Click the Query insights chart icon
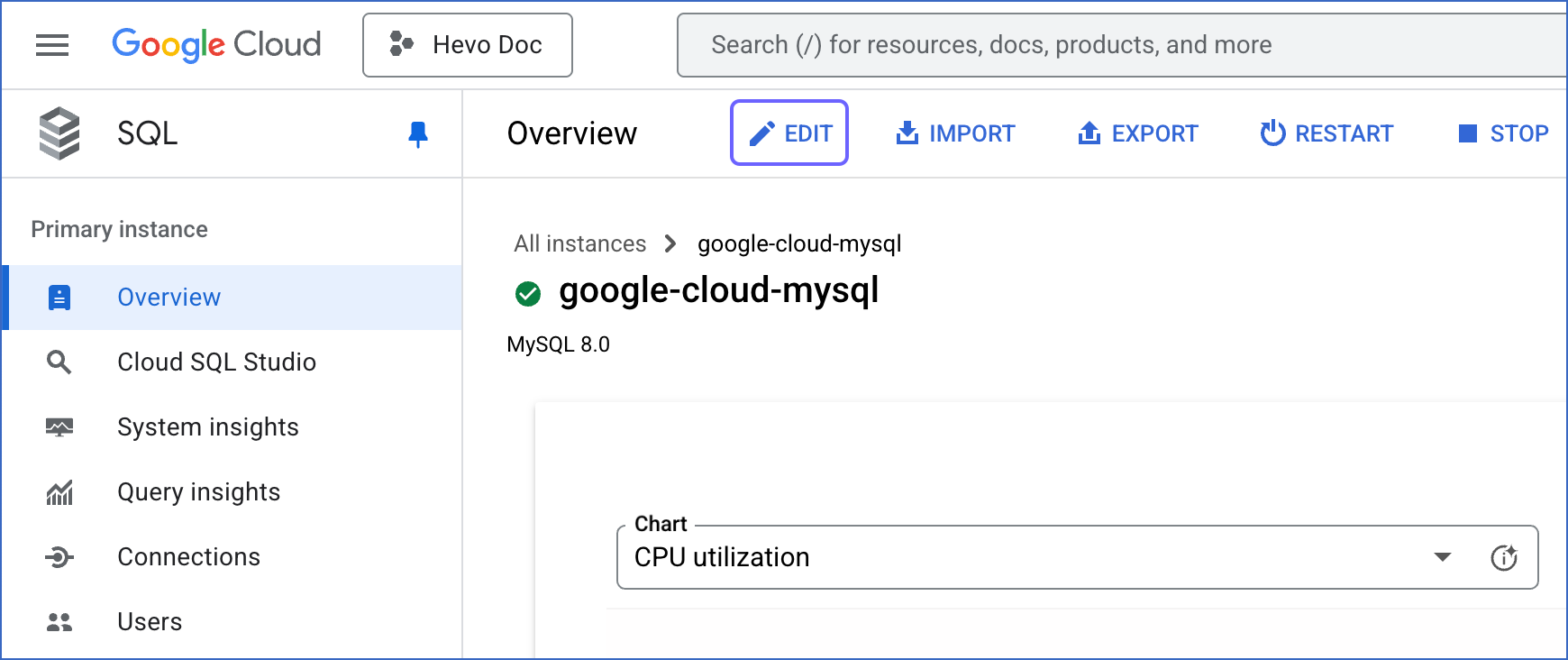The height and width of the screenshot is (660, 1568). click(x=59, y=492)
